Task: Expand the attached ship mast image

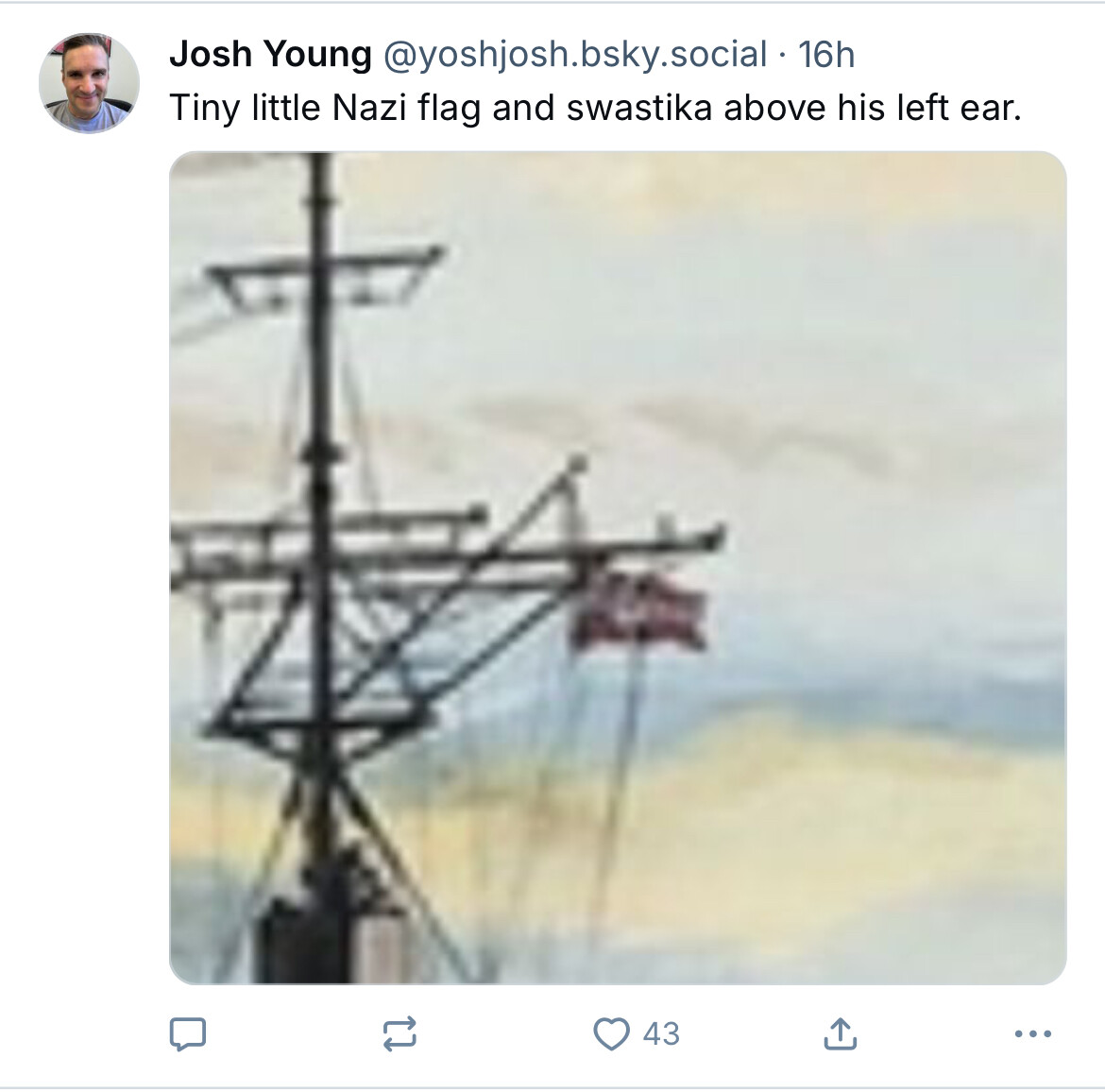Action: tap(618, 568)
